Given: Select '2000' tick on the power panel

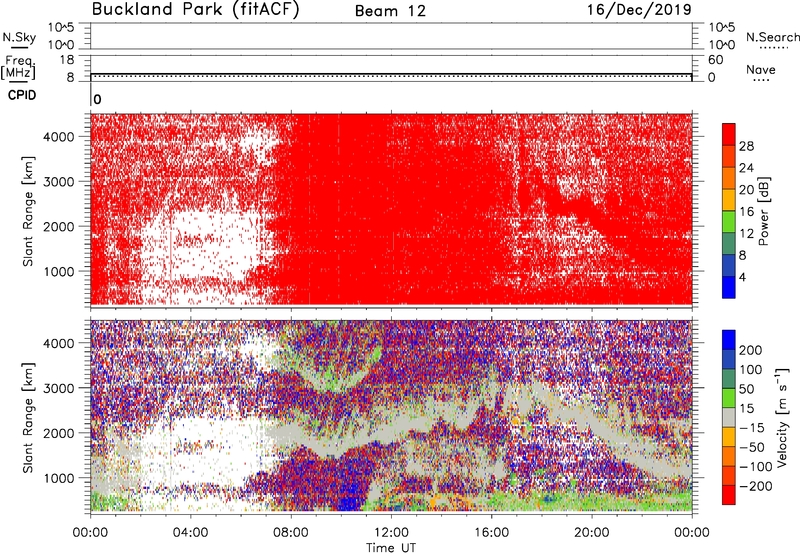Looking at the screenshot, I should click(x=59, y=226).
